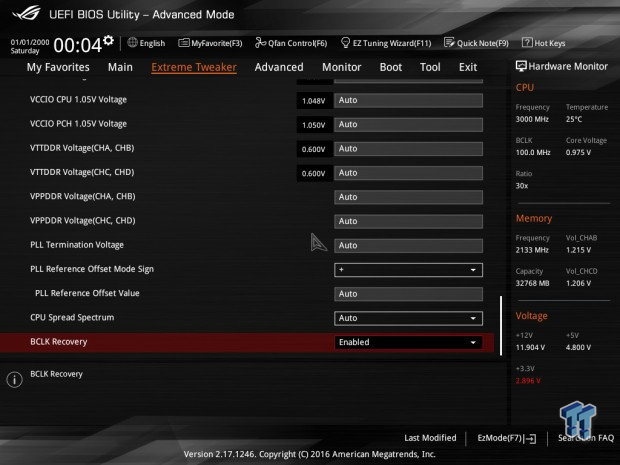Edit PLL Termination Voltage Auto field

(408, 246)
